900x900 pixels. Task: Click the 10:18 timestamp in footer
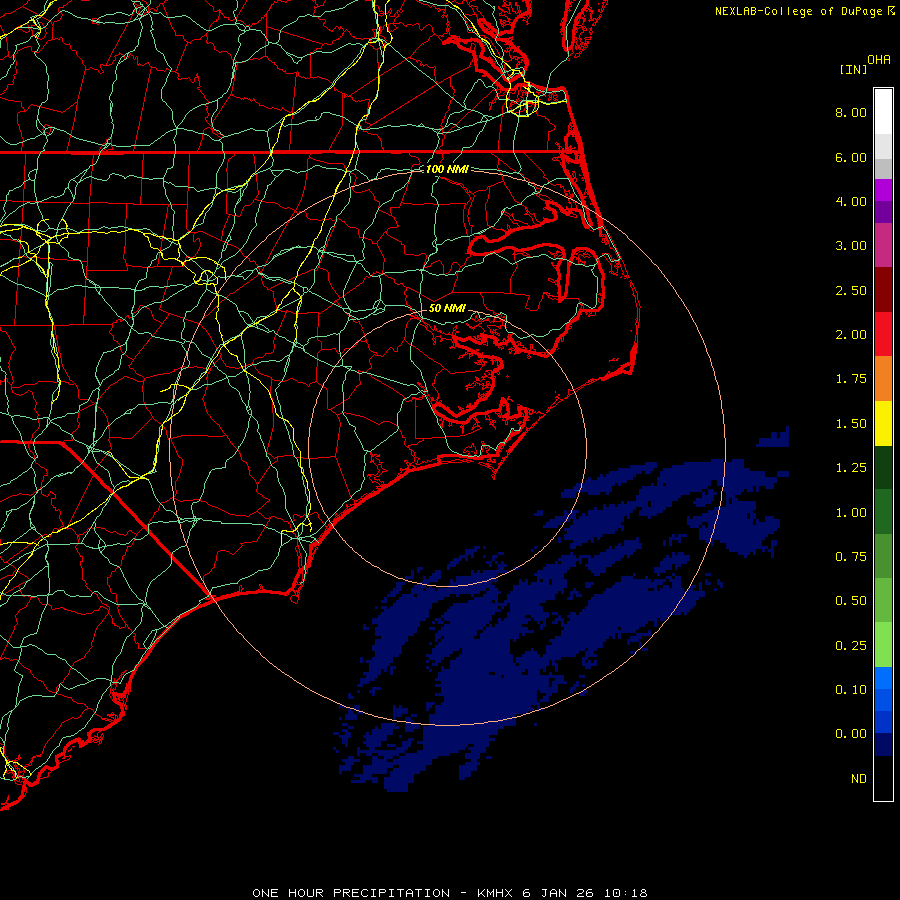[626, 893]
